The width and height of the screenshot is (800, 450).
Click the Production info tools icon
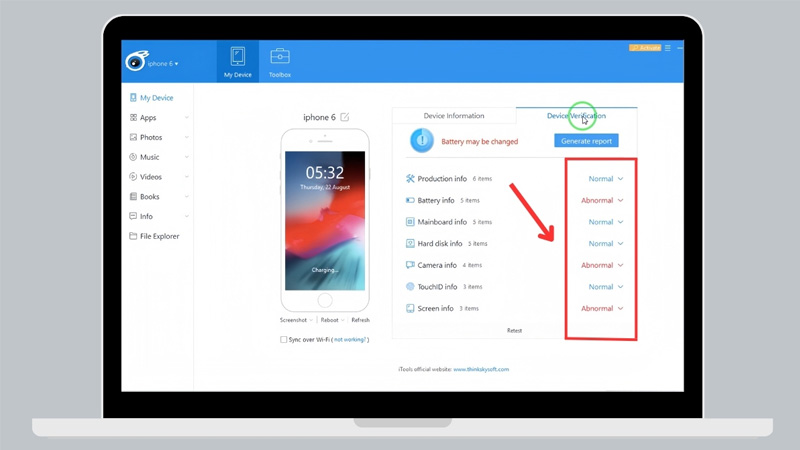coord(410,179)
